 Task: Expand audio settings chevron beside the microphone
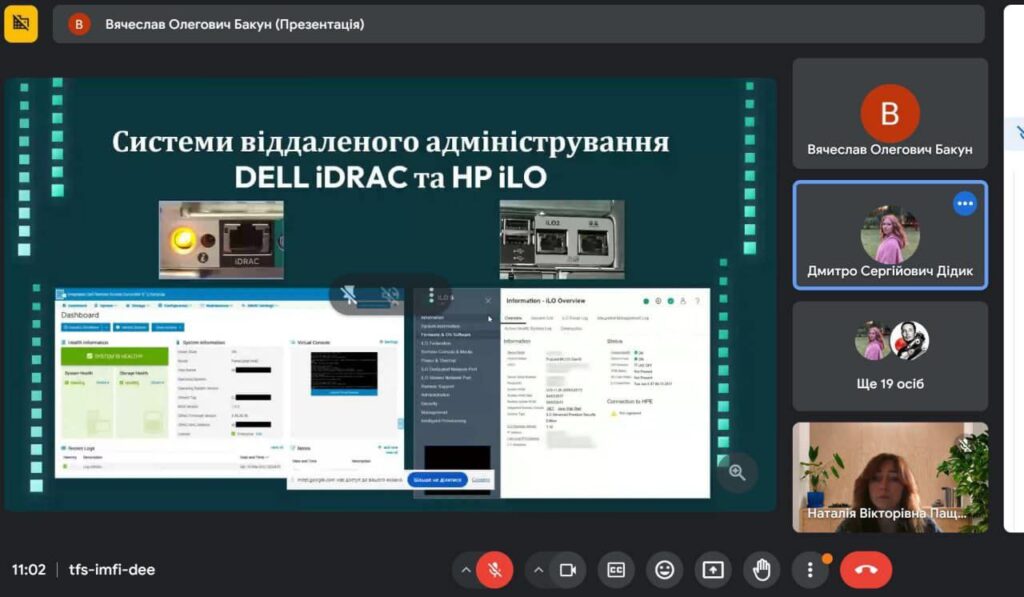(464, 569)
